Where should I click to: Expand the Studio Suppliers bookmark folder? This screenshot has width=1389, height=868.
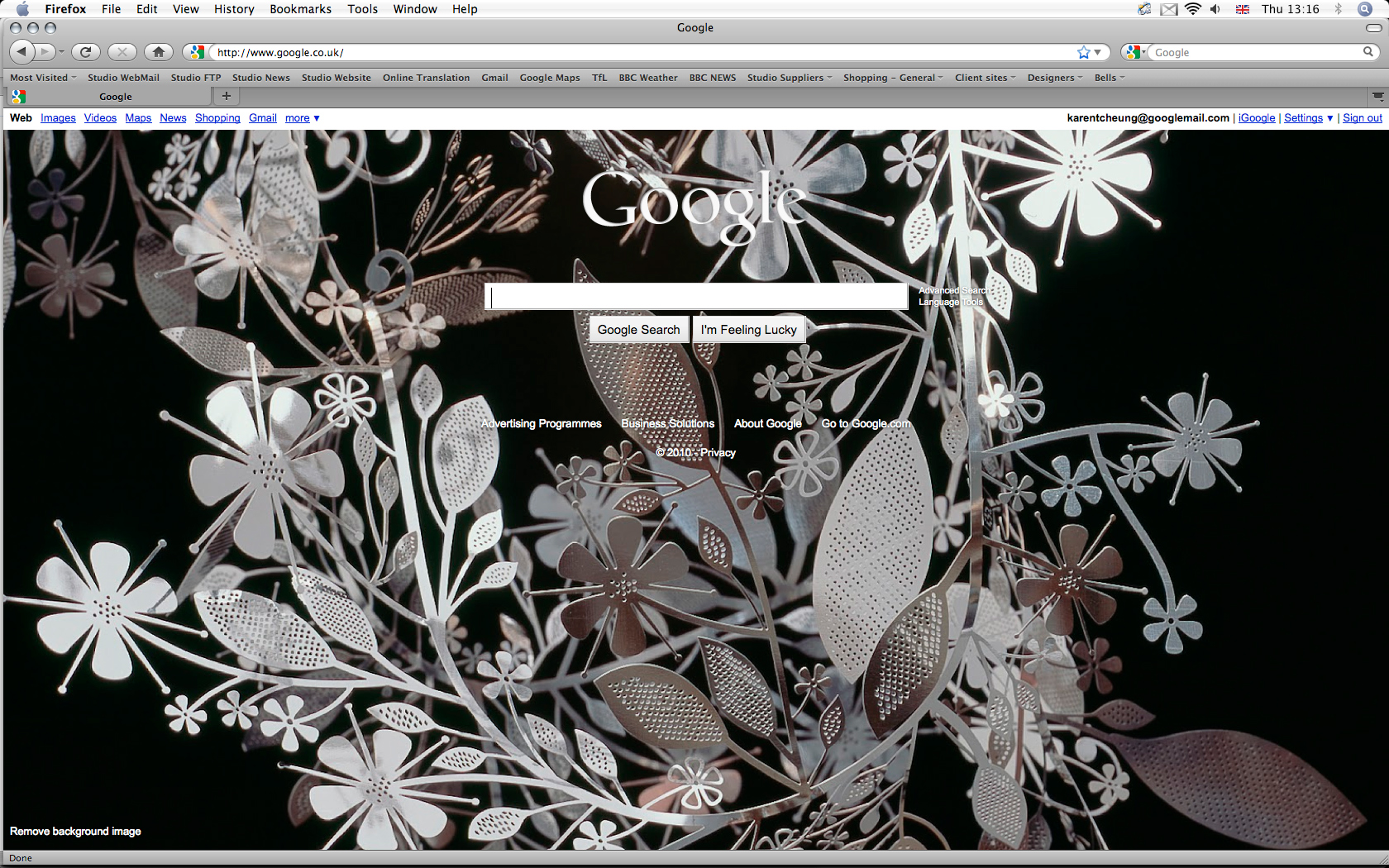pyautogui.click(x=790, y=78)
